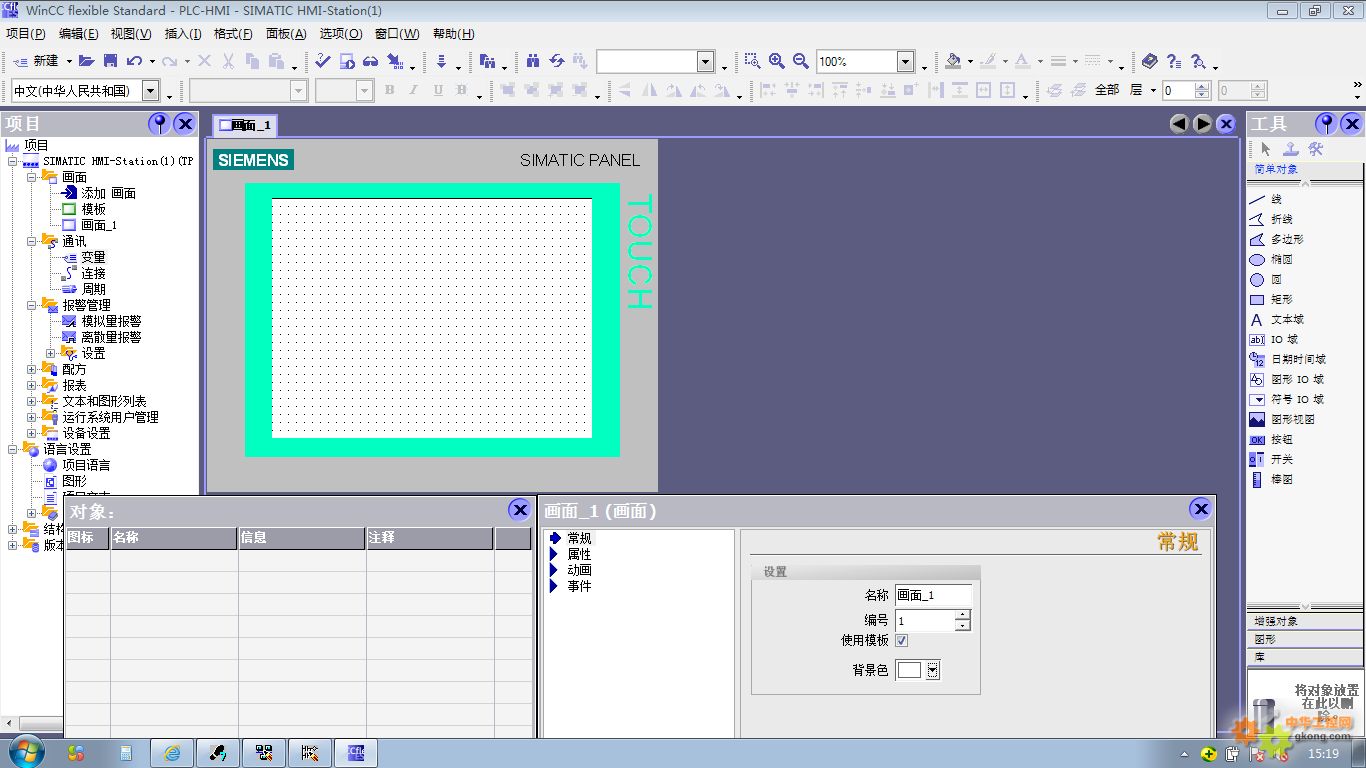Screen dimensions: 1366x768
Task: Select the 日期时间域 (Date-time field) tool
Action: click(1288, 359)
